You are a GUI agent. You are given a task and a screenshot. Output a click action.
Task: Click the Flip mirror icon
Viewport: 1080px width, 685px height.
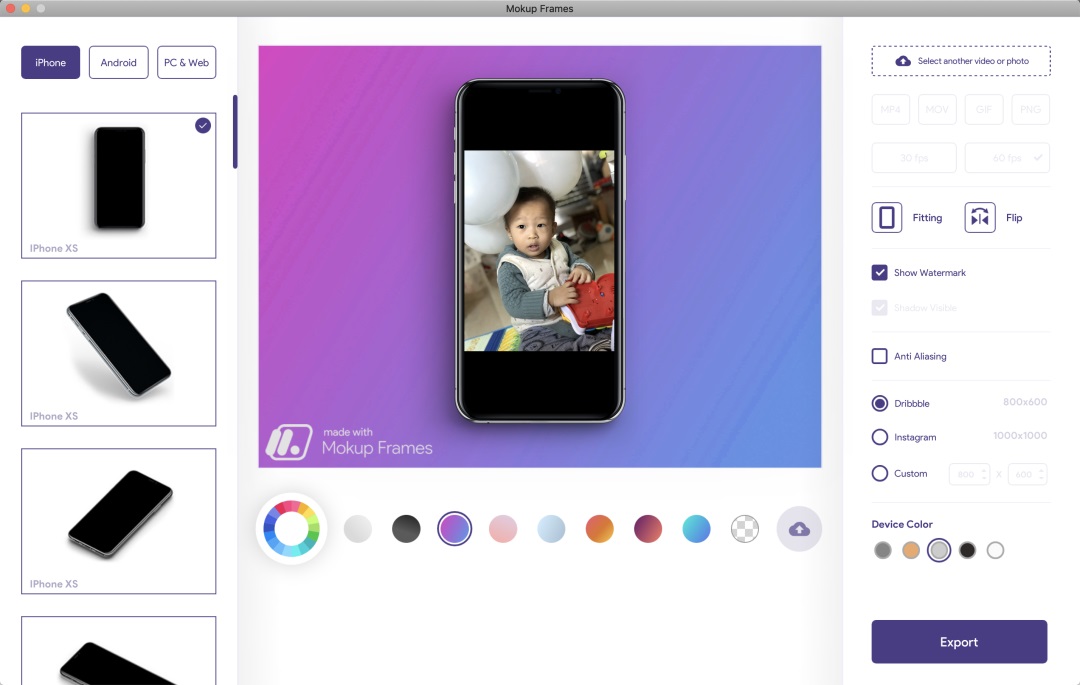point(980,217)
